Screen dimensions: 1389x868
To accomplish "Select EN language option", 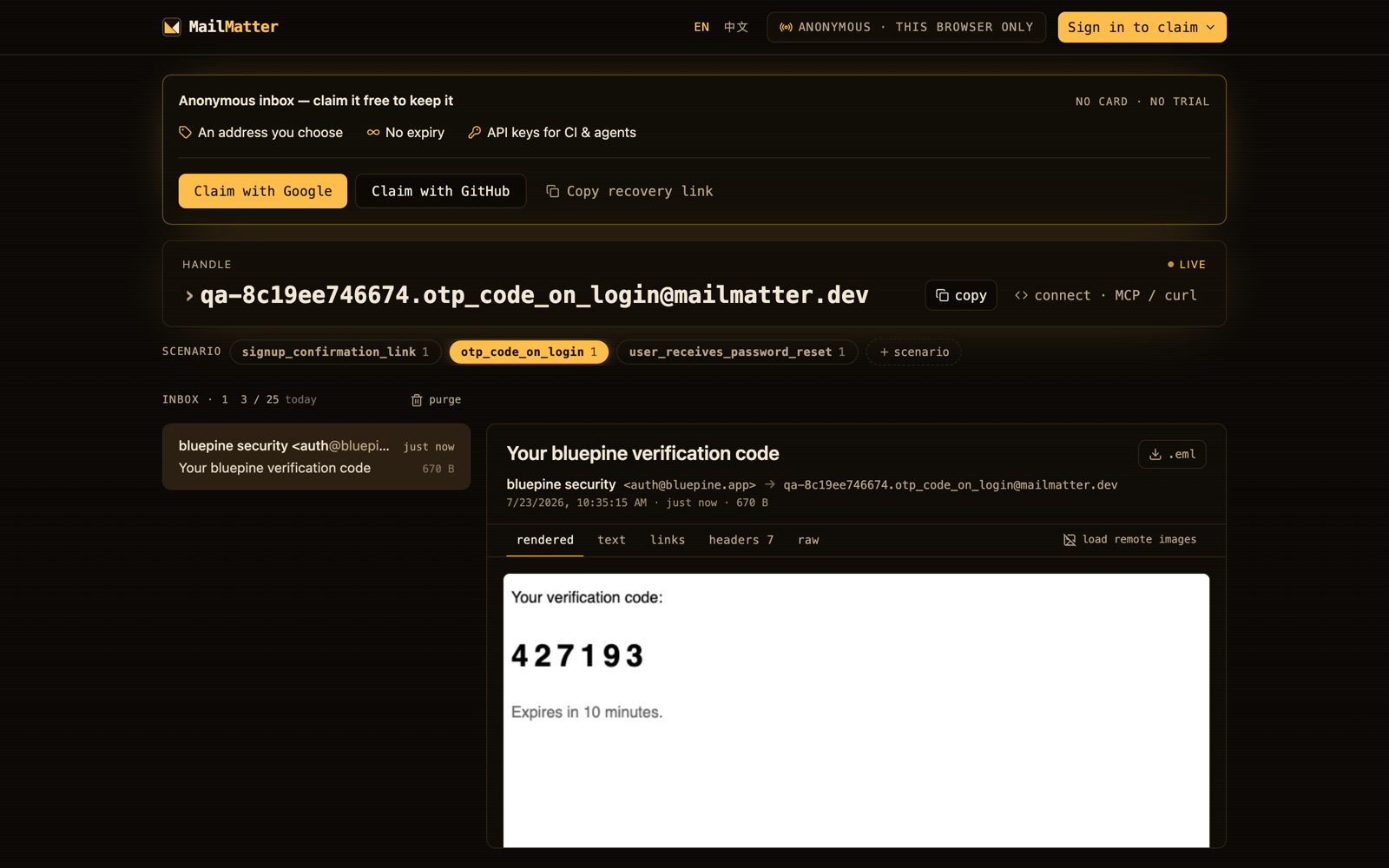I will tap(701, 27).
